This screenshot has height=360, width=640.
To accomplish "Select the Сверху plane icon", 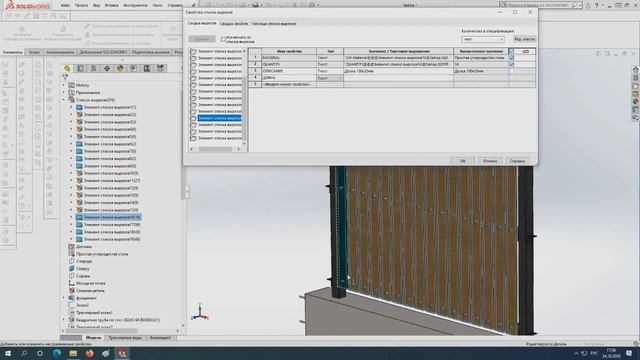I will [x=71, y=269].
